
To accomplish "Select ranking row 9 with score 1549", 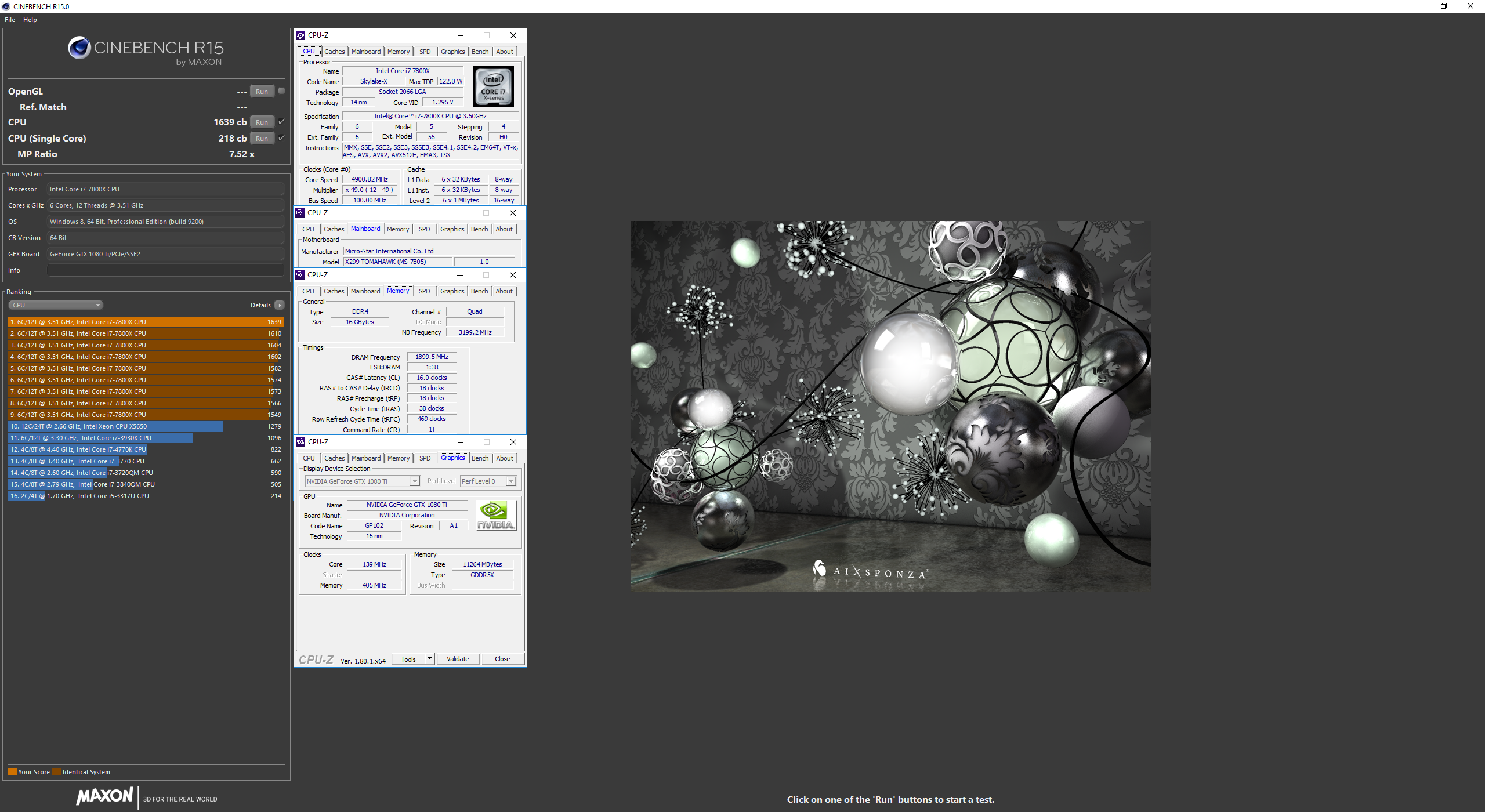I will click(x=146, y=415).
